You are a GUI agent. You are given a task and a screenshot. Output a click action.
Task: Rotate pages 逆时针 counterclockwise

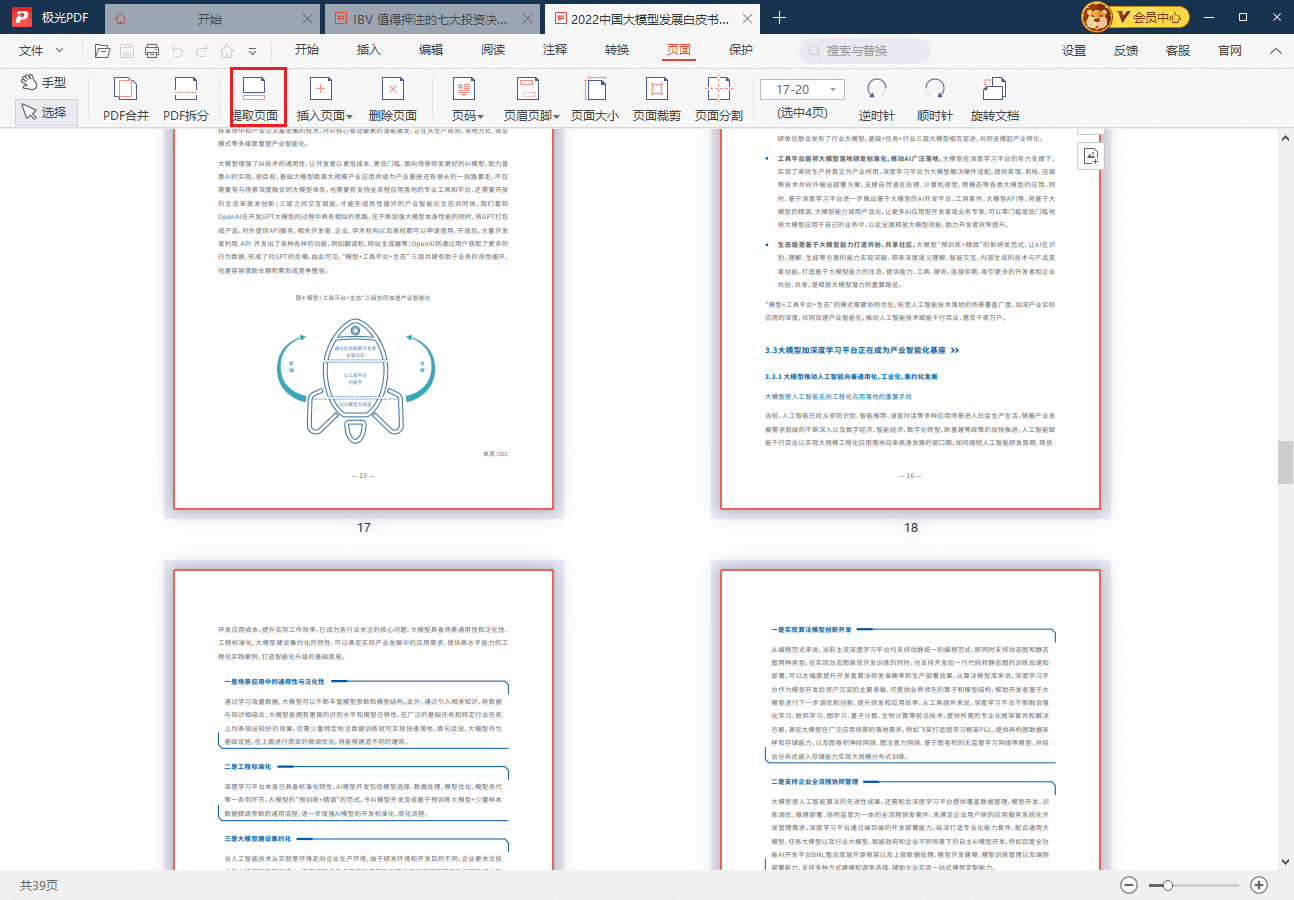(x=877, y=100)
